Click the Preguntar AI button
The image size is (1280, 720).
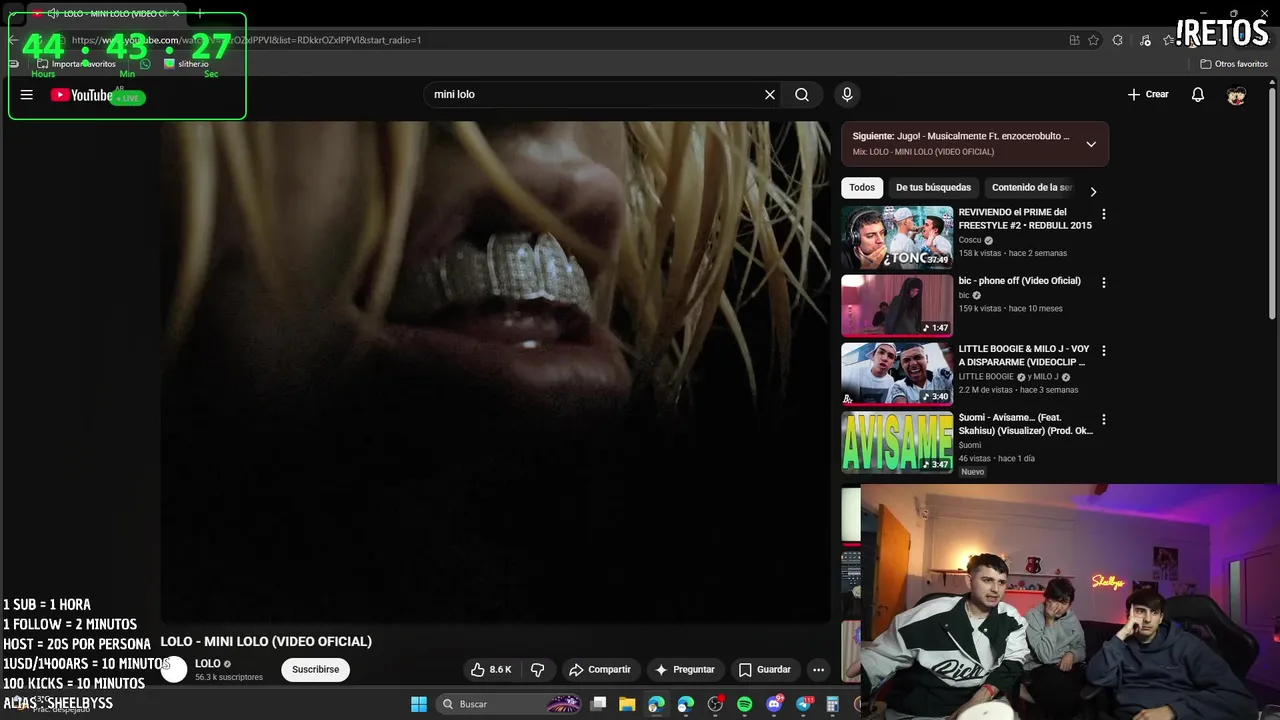point(685,670)
